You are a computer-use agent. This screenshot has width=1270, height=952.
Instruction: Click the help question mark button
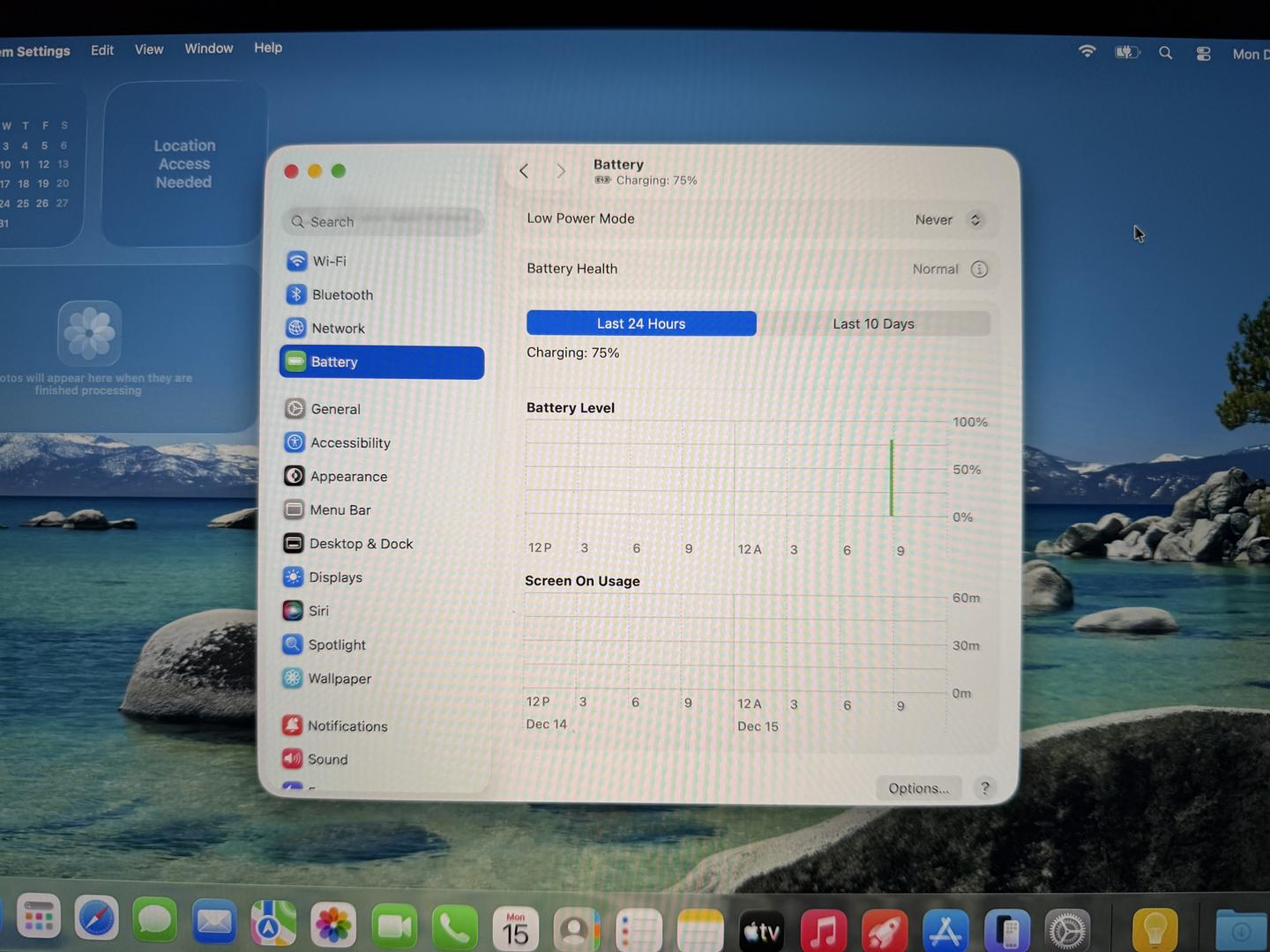click(985, 788)
